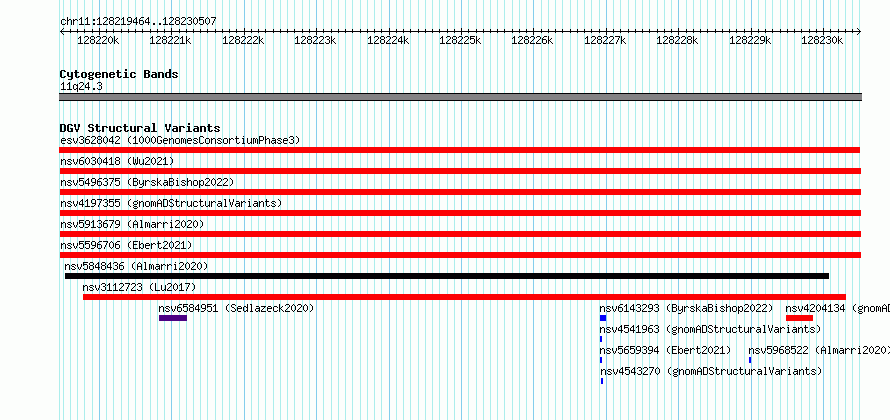This screenshot has height=420, width=890.
Task: Click ruler position 128226k
Action: tap(532, 40)
